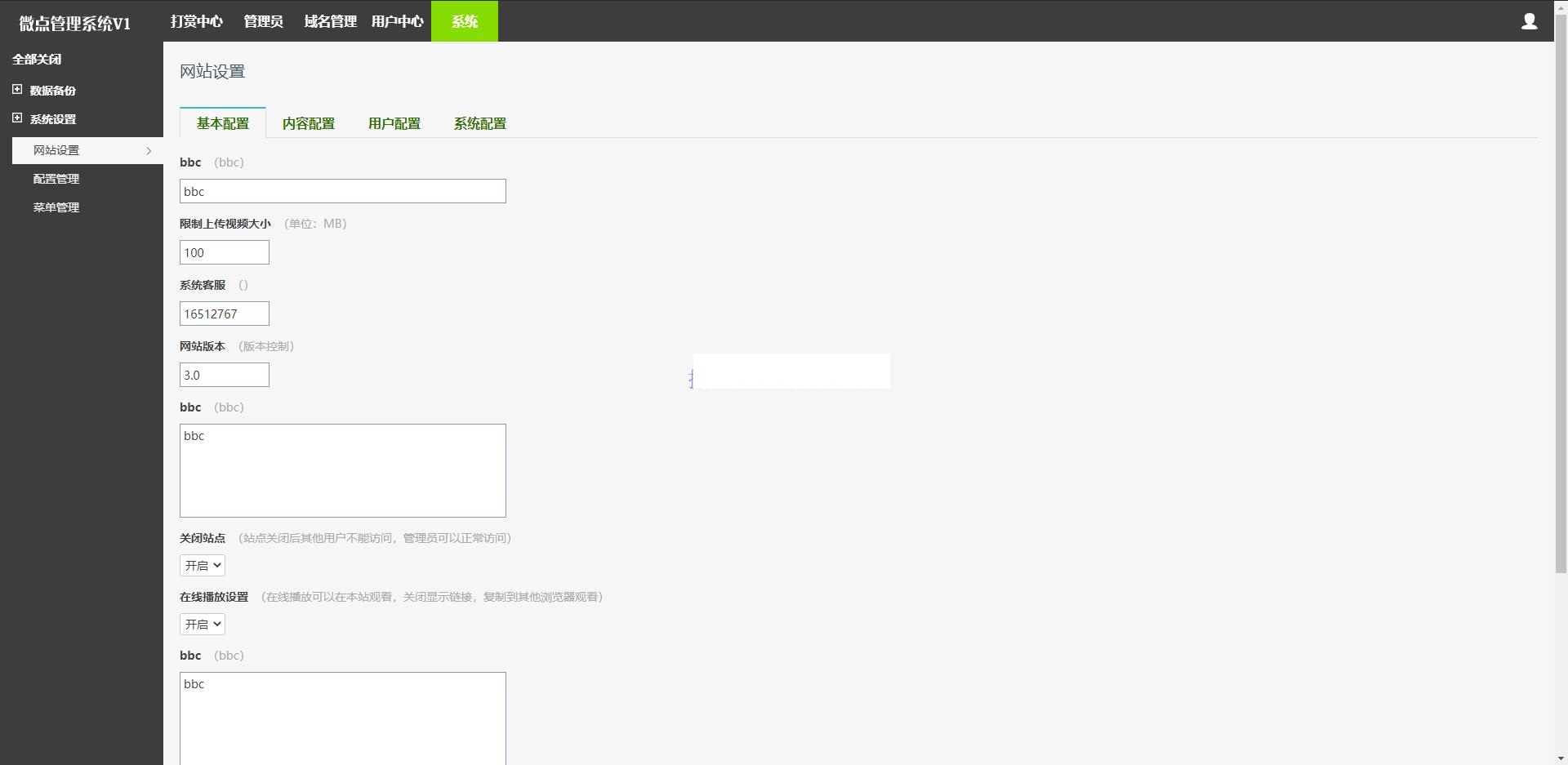Image resolution: width=1568 pixels, height=765 pixels.
Task: Click the user profile icon
Action: pos(1529,22)
